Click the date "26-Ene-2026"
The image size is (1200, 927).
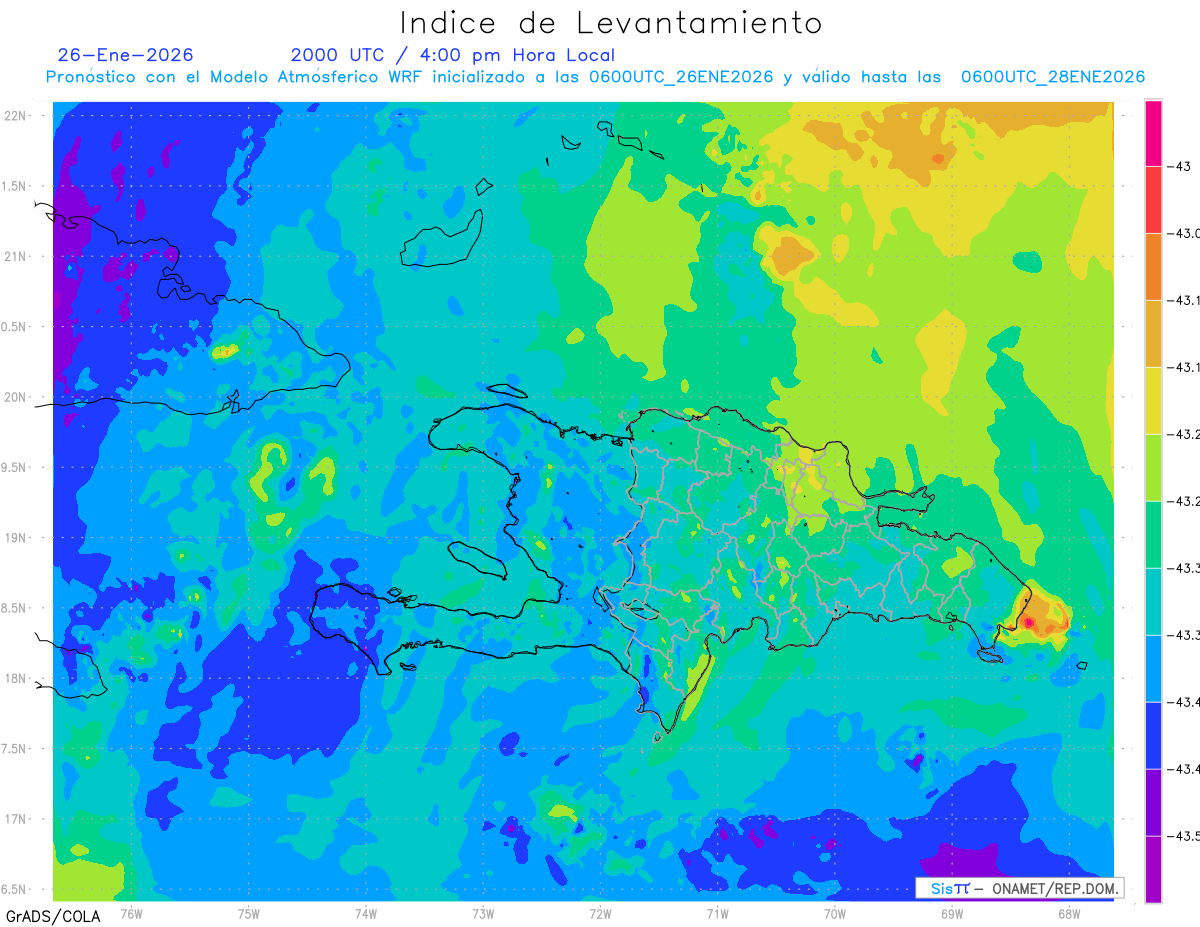[126, 55]
